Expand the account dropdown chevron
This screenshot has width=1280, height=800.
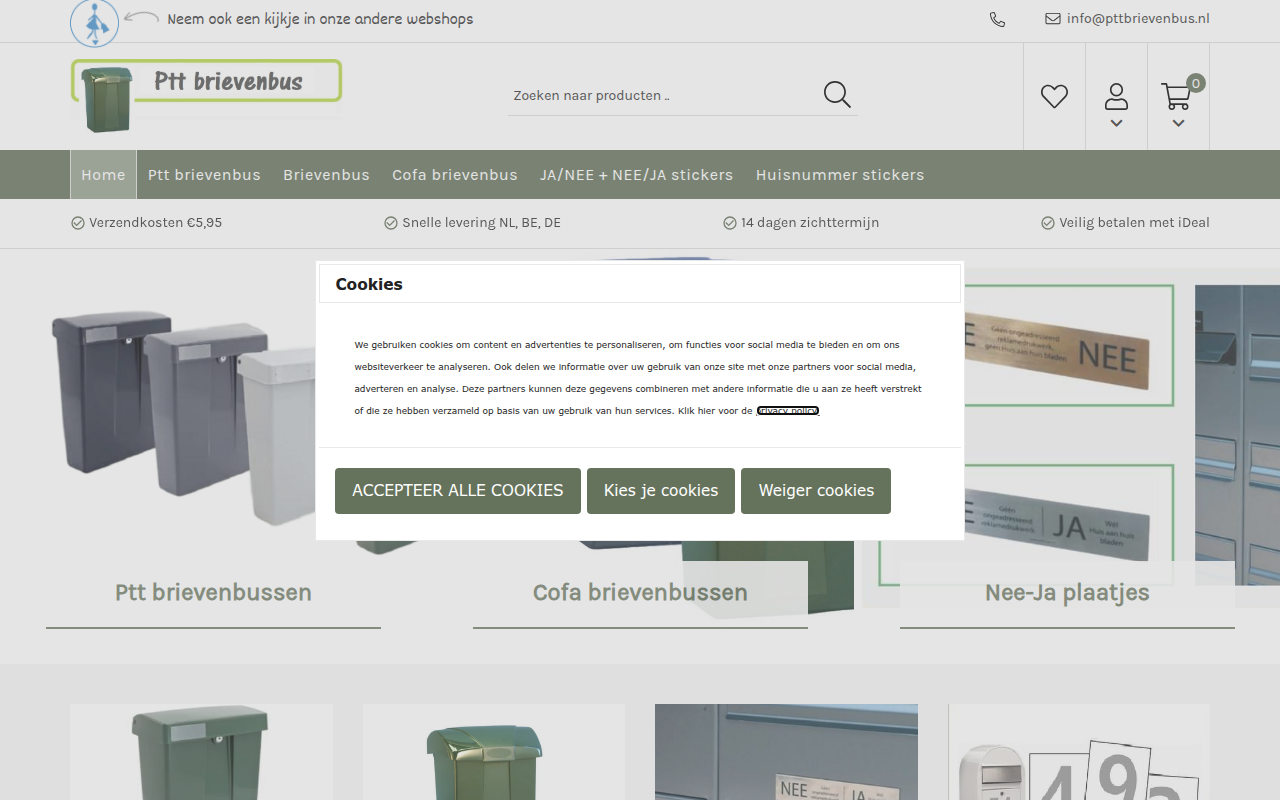point(1116,123)
